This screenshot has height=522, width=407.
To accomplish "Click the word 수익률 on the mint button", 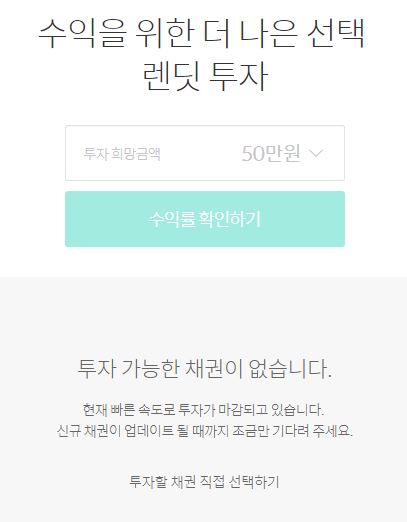I will click(x=171, y=219).
